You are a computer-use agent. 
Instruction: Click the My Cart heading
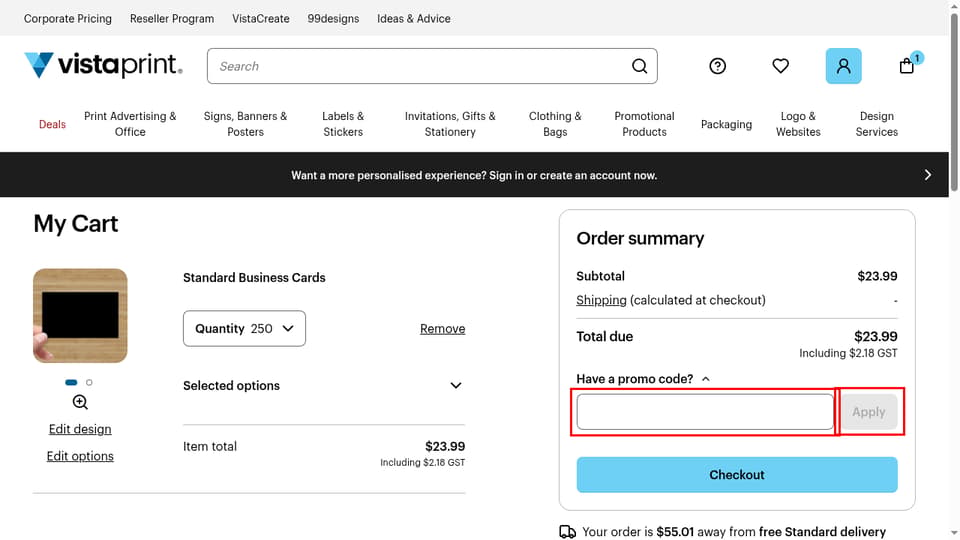[x=76, y=223]
